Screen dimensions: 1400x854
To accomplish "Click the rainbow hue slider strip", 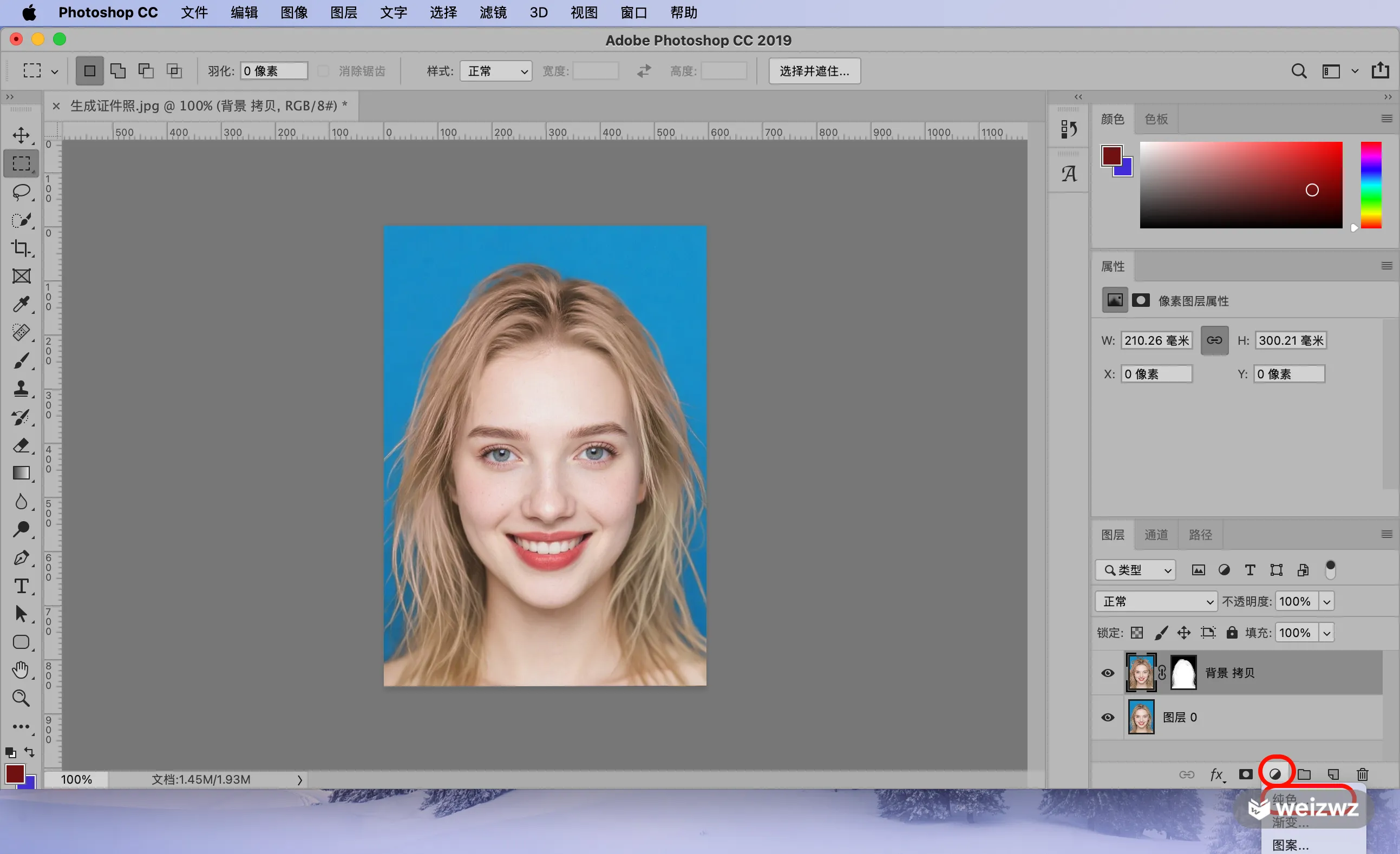I will tap(1370, 185).
